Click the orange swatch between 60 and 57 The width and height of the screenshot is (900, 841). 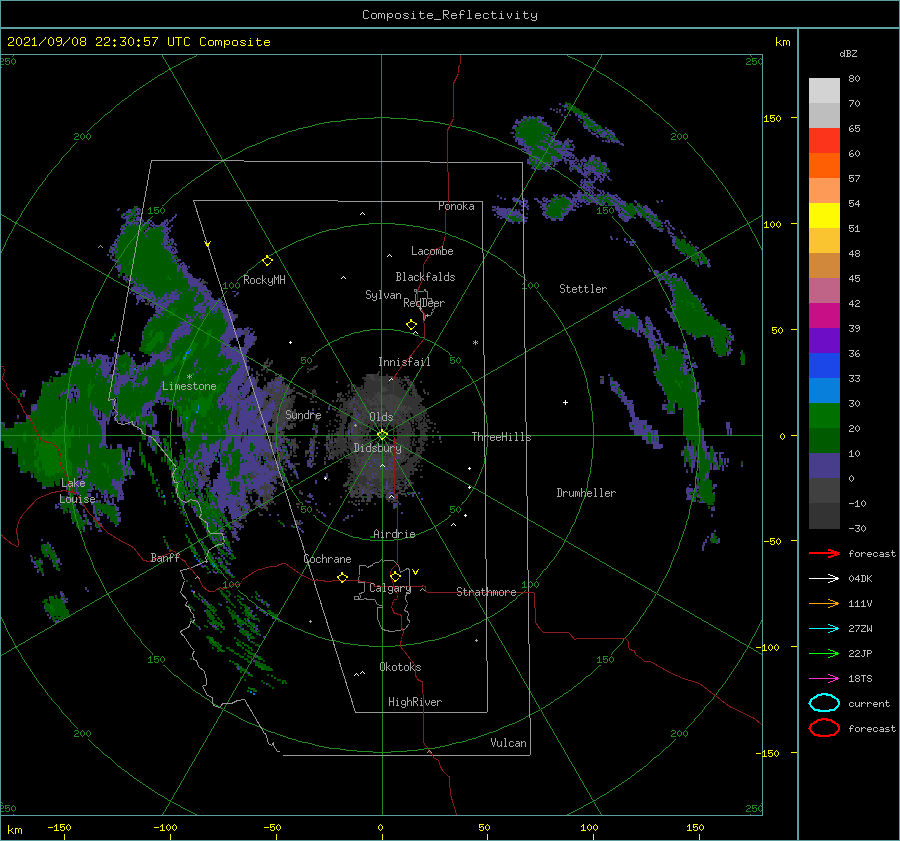click(x=824, y=166)
